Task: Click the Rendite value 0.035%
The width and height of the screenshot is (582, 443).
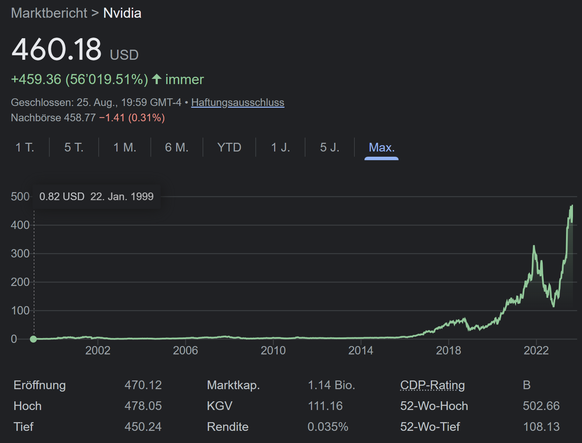Action: (x=328, y=427)
